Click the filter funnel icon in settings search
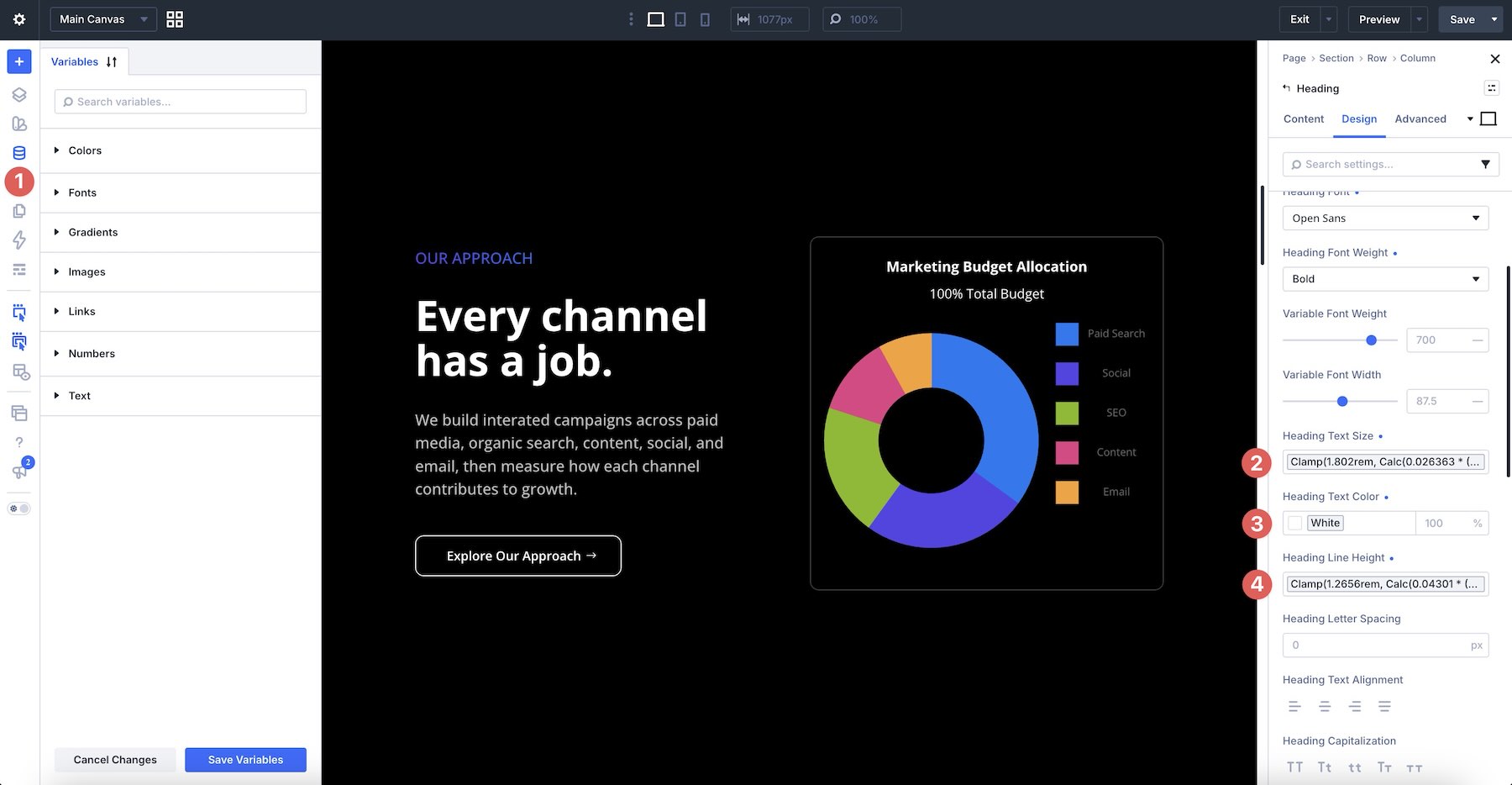Screen dimensions: 1512x785 (x=1485, y=165)
